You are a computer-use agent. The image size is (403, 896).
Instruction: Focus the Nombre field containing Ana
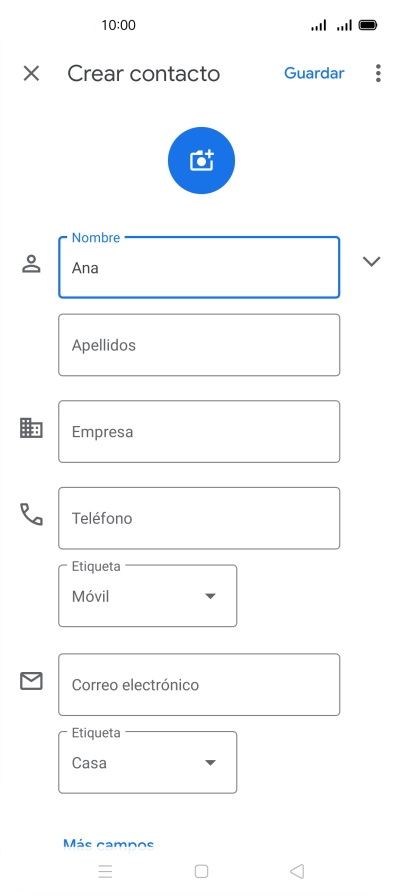[199, 267]
